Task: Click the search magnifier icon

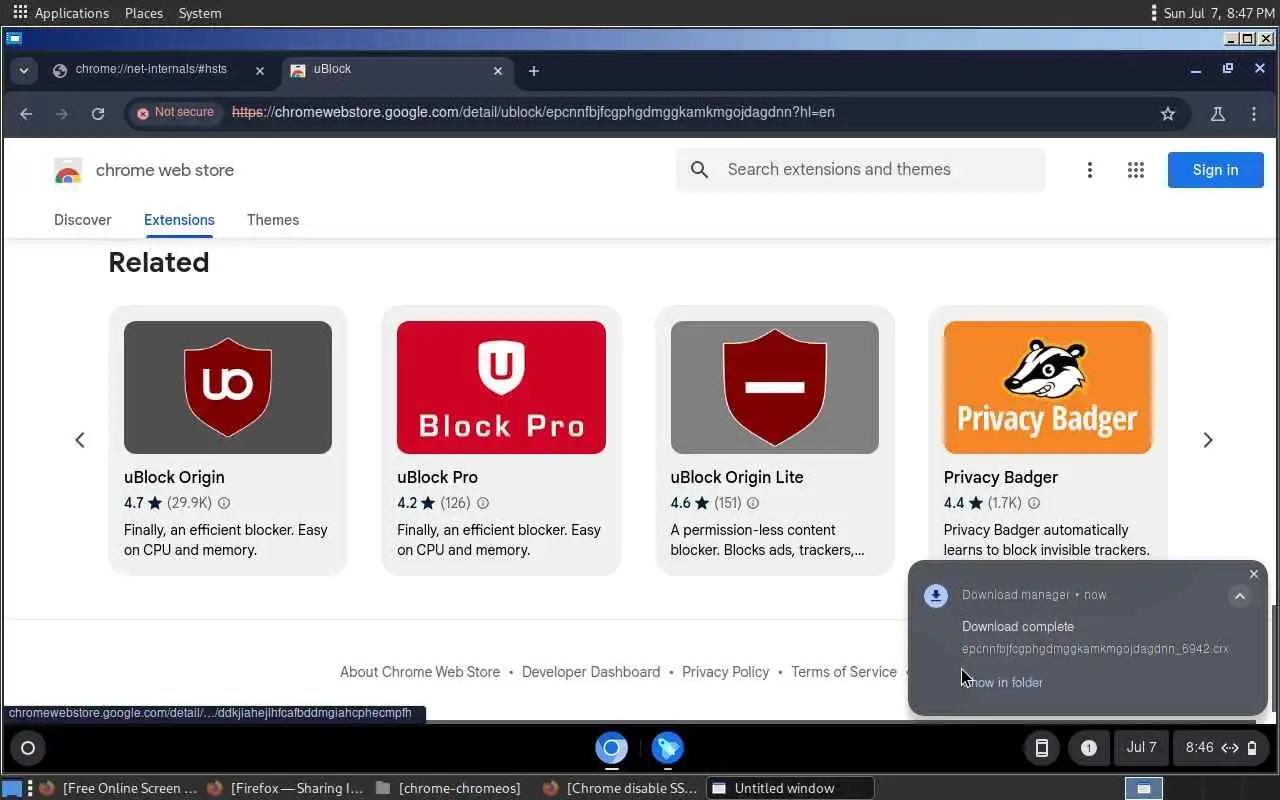Action: (x=700, y=170)
